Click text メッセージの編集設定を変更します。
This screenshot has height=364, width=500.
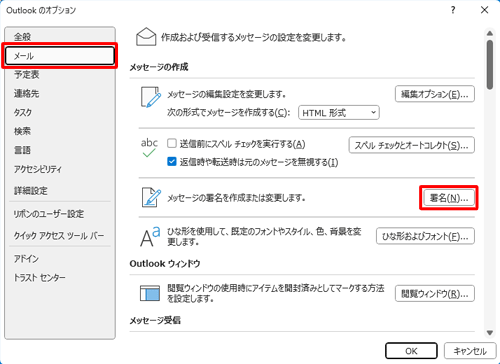227,94
